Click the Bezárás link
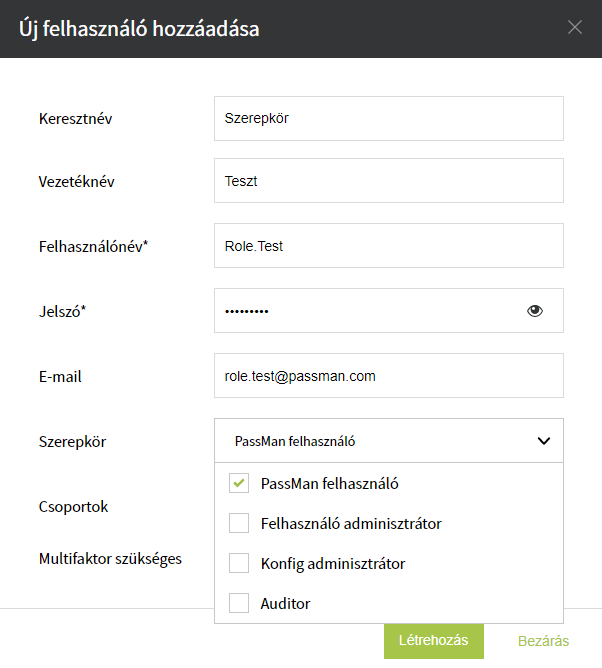 coord(543,641)
